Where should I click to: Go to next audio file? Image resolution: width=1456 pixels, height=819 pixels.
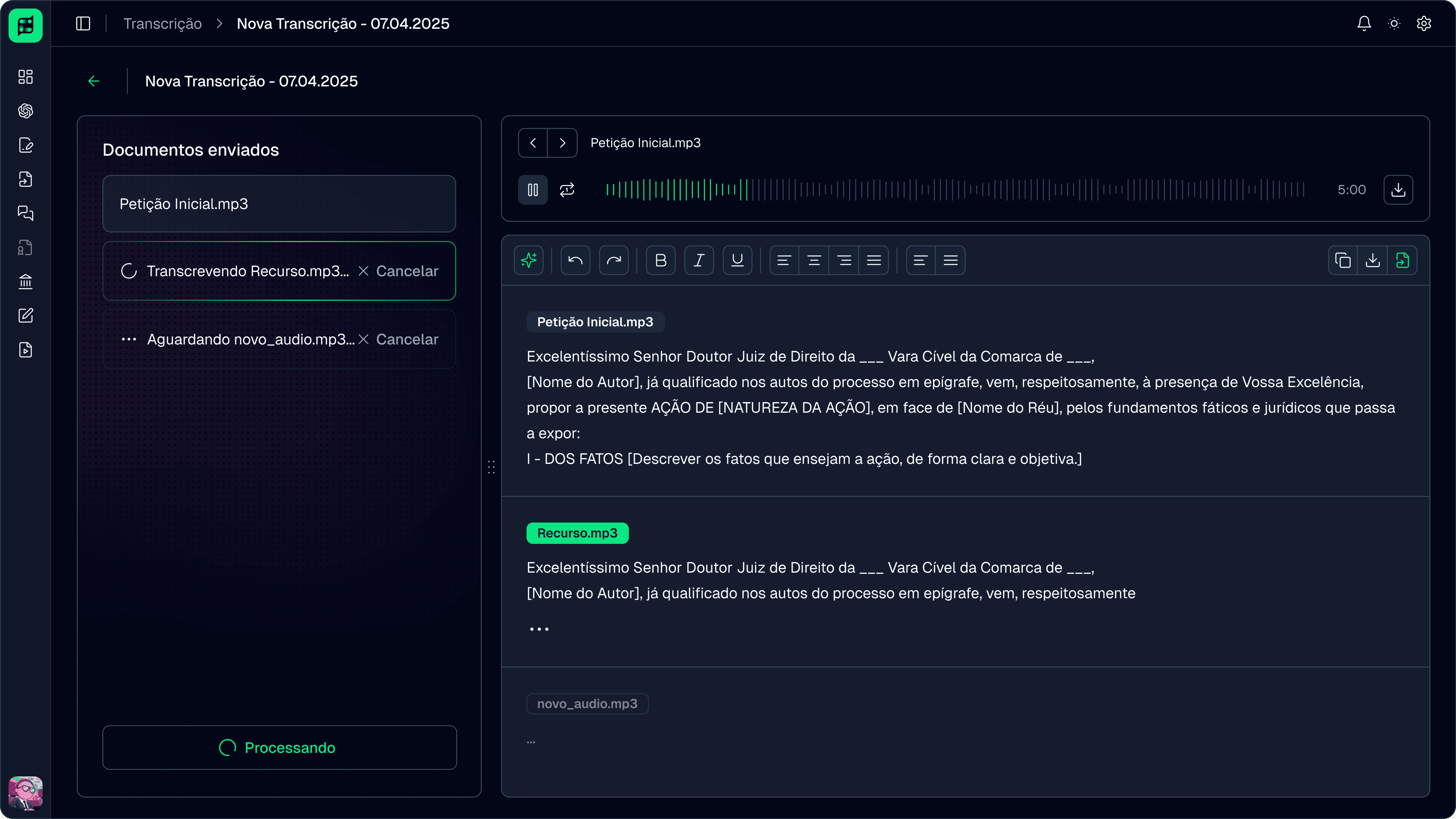pyautogui.click(x=562, y=143)
